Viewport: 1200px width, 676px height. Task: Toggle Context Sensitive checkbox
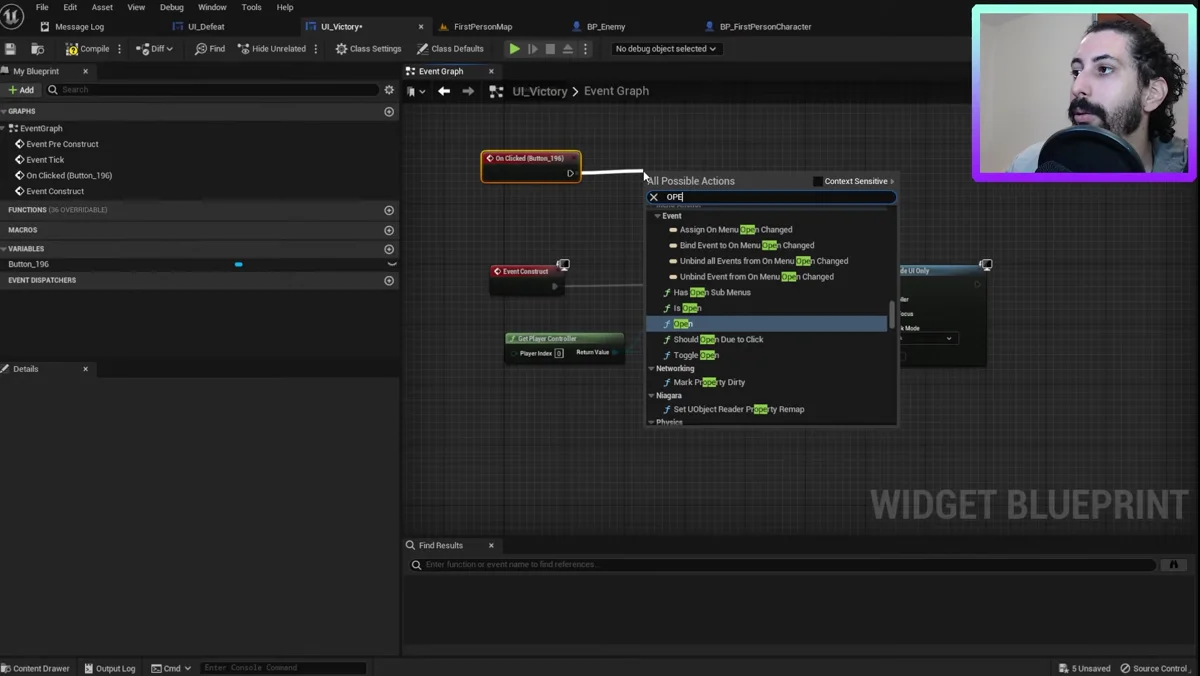[x=818, y=181]
